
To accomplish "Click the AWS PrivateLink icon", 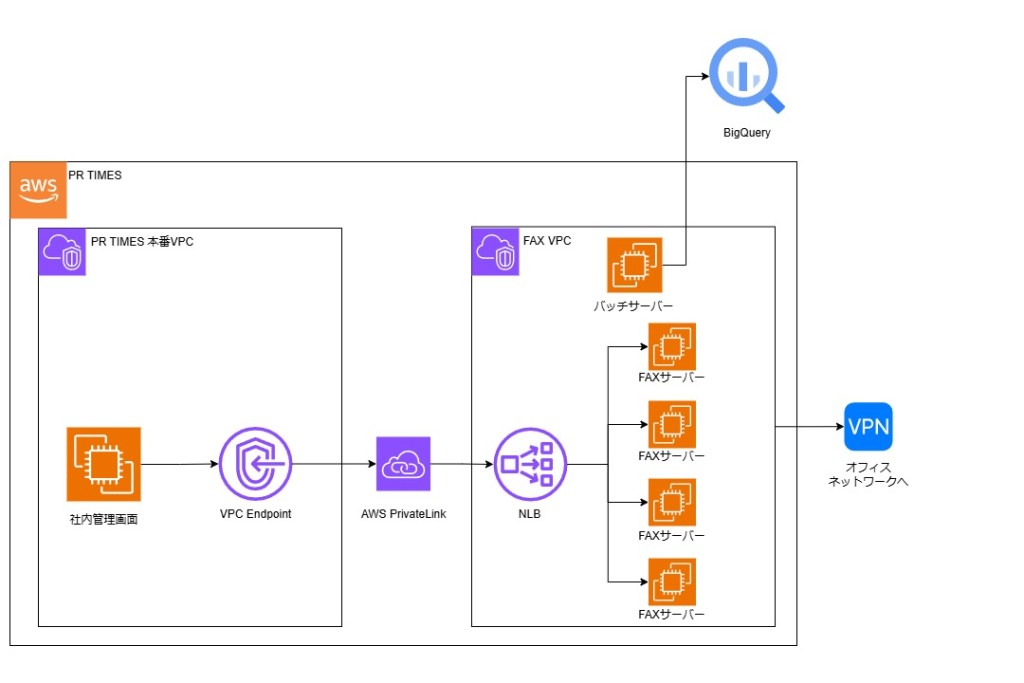I will point(403,464).
